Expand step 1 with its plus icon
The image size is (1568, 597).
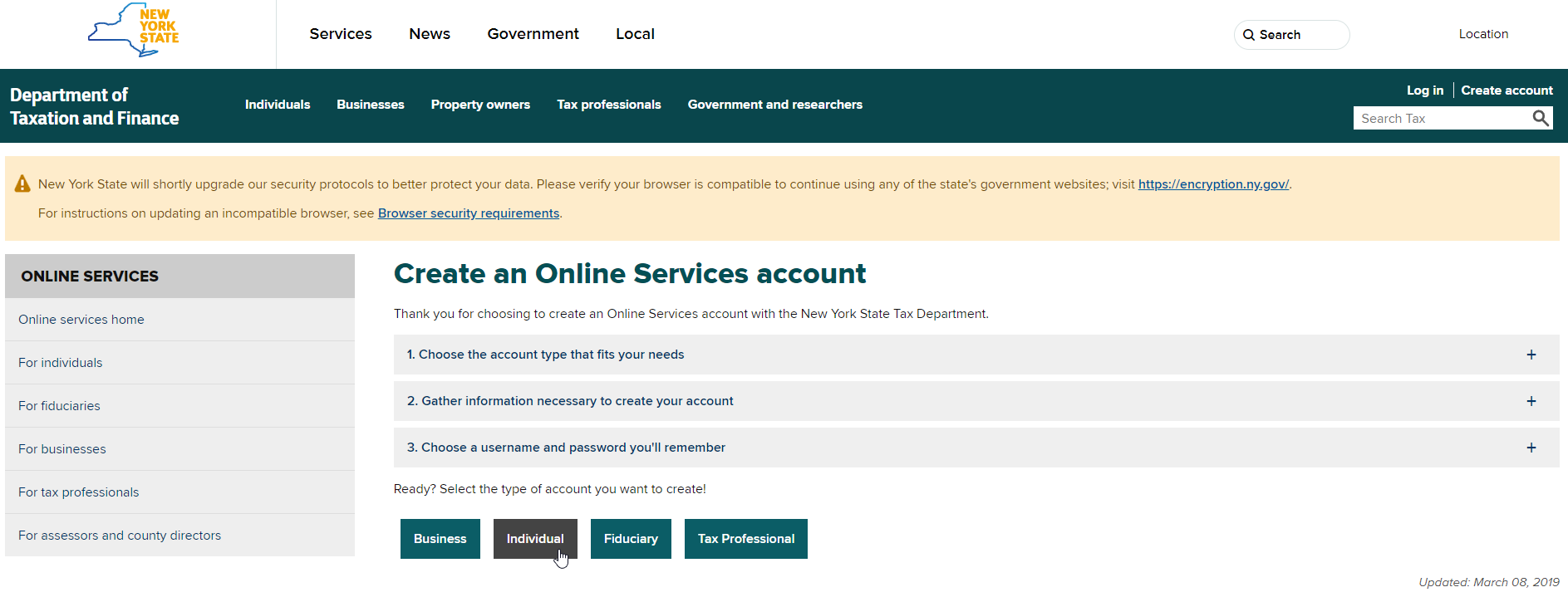(1531, 355)
